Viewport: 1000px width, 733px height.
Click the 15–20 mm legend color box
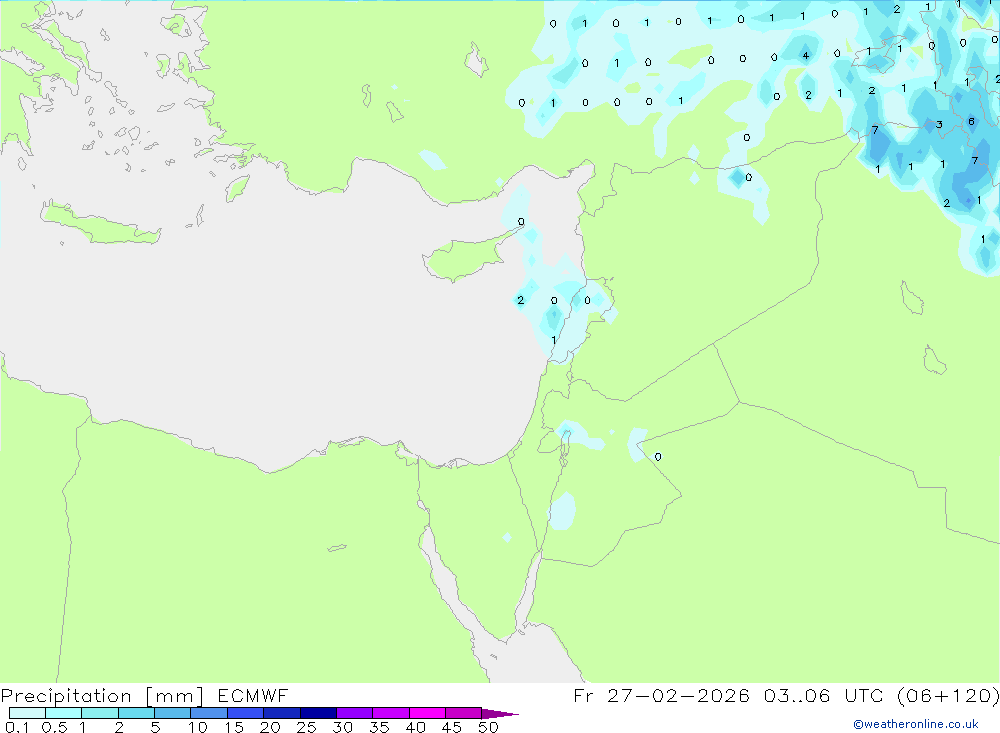[245, 713]
